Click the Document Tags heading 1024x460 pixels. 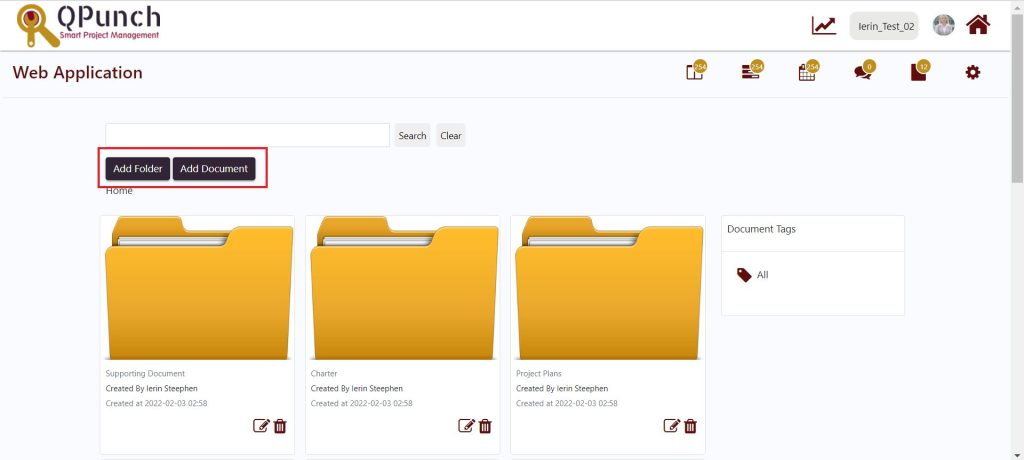click(x=761, y=229)
